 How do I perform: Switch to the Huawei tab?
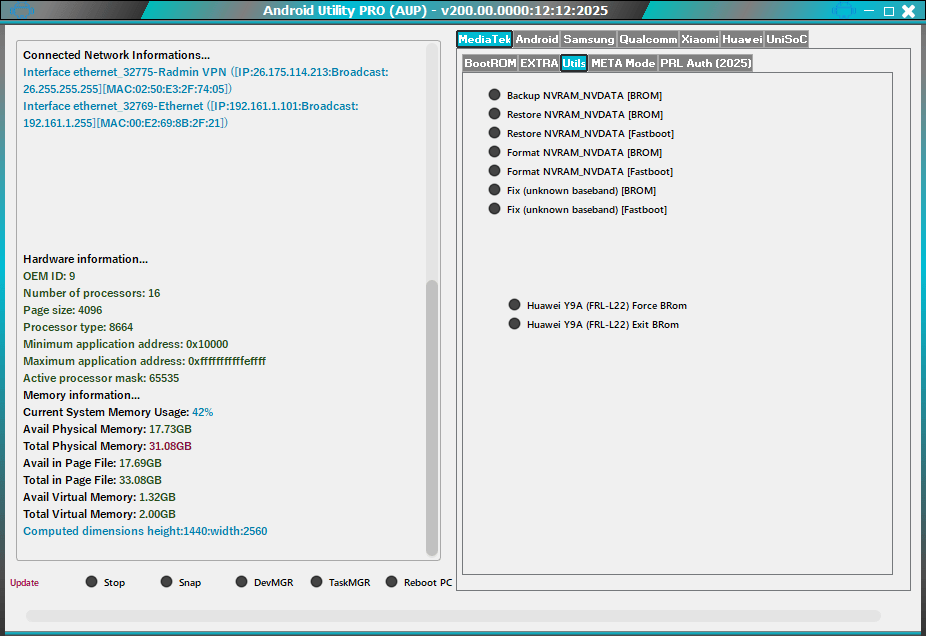(741, 40)
